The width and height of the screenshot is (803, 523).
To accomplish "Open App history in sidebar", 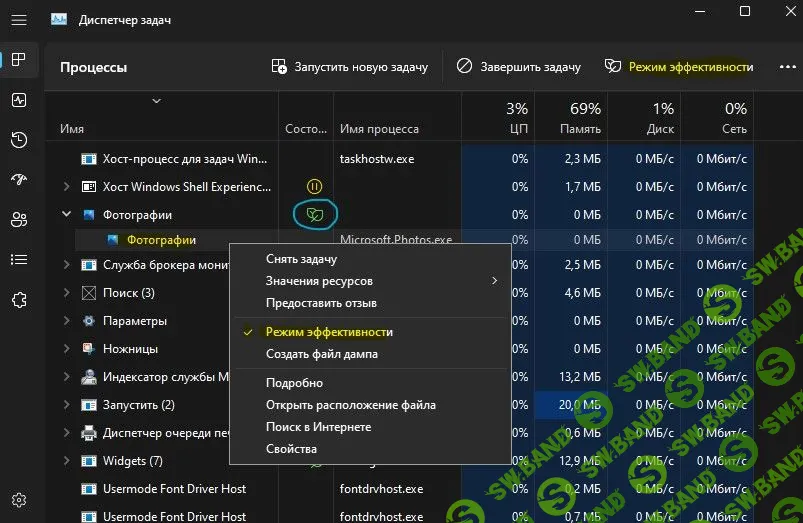I will 19,140.
